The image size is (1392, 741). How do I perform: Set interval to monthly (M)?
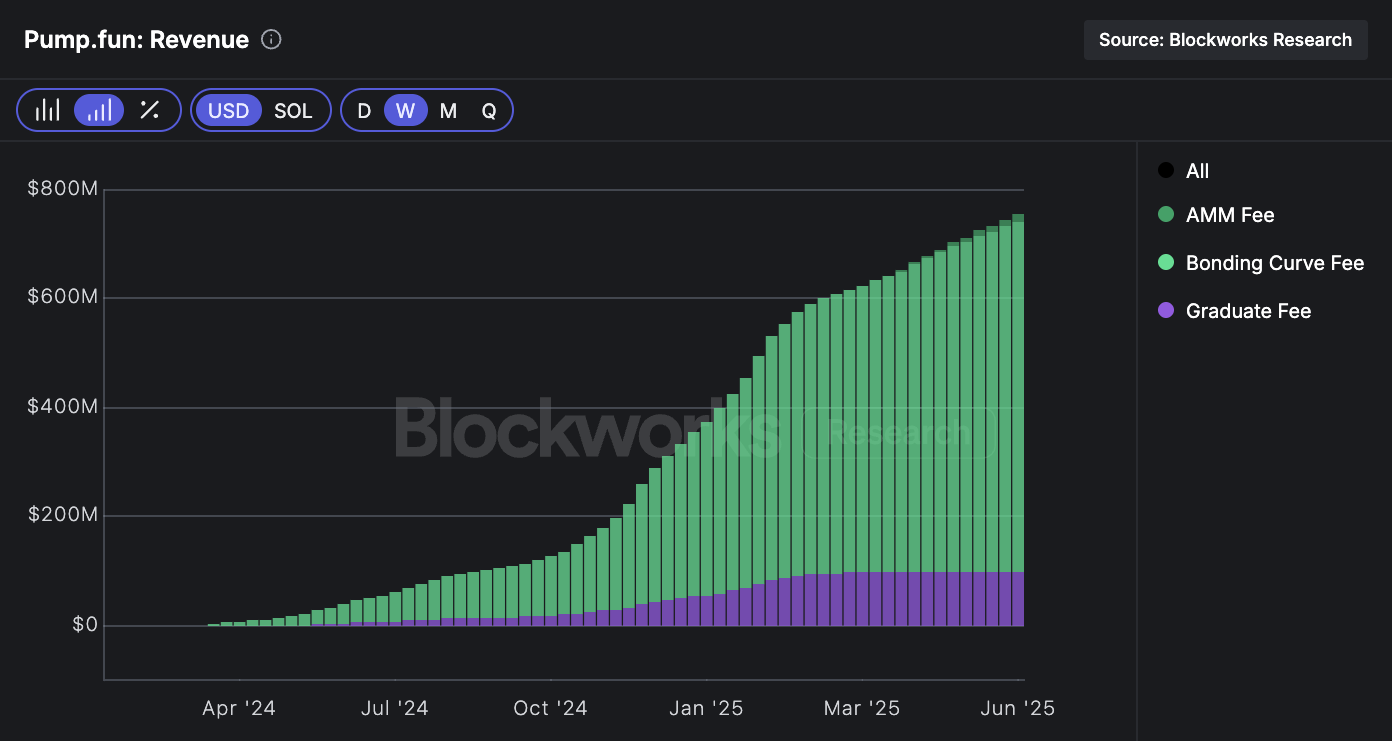(x=448, y=110)
